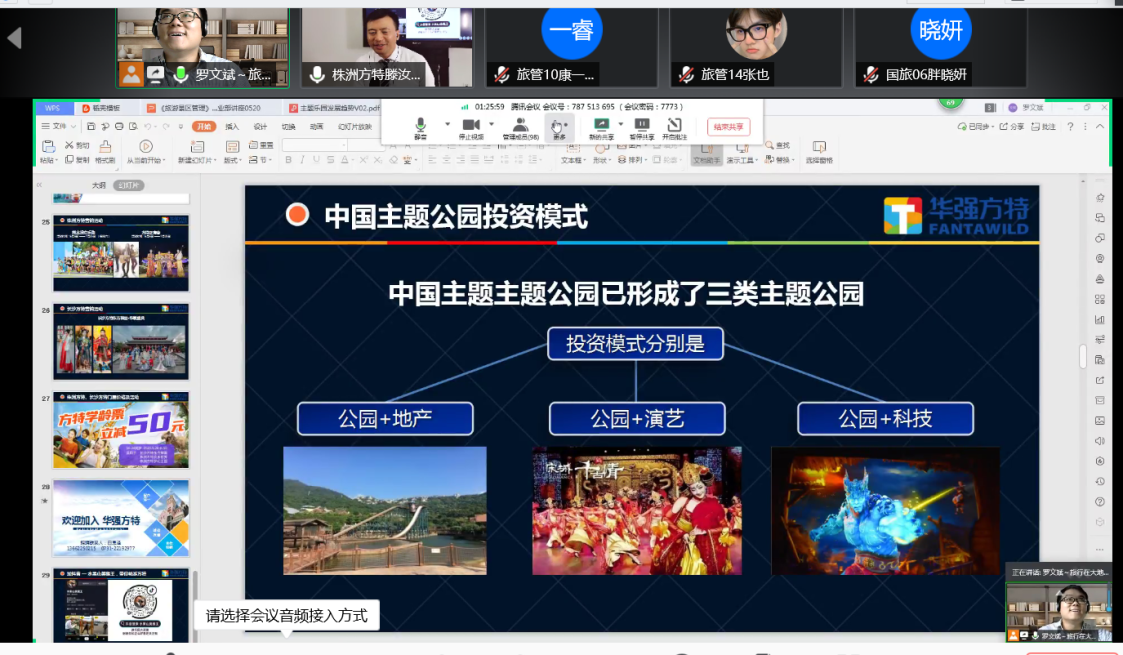Switch to the 插入 insert ribbon tab
Screen dimensions: 1123x655
pyautogui.click(x=232, y=127)
